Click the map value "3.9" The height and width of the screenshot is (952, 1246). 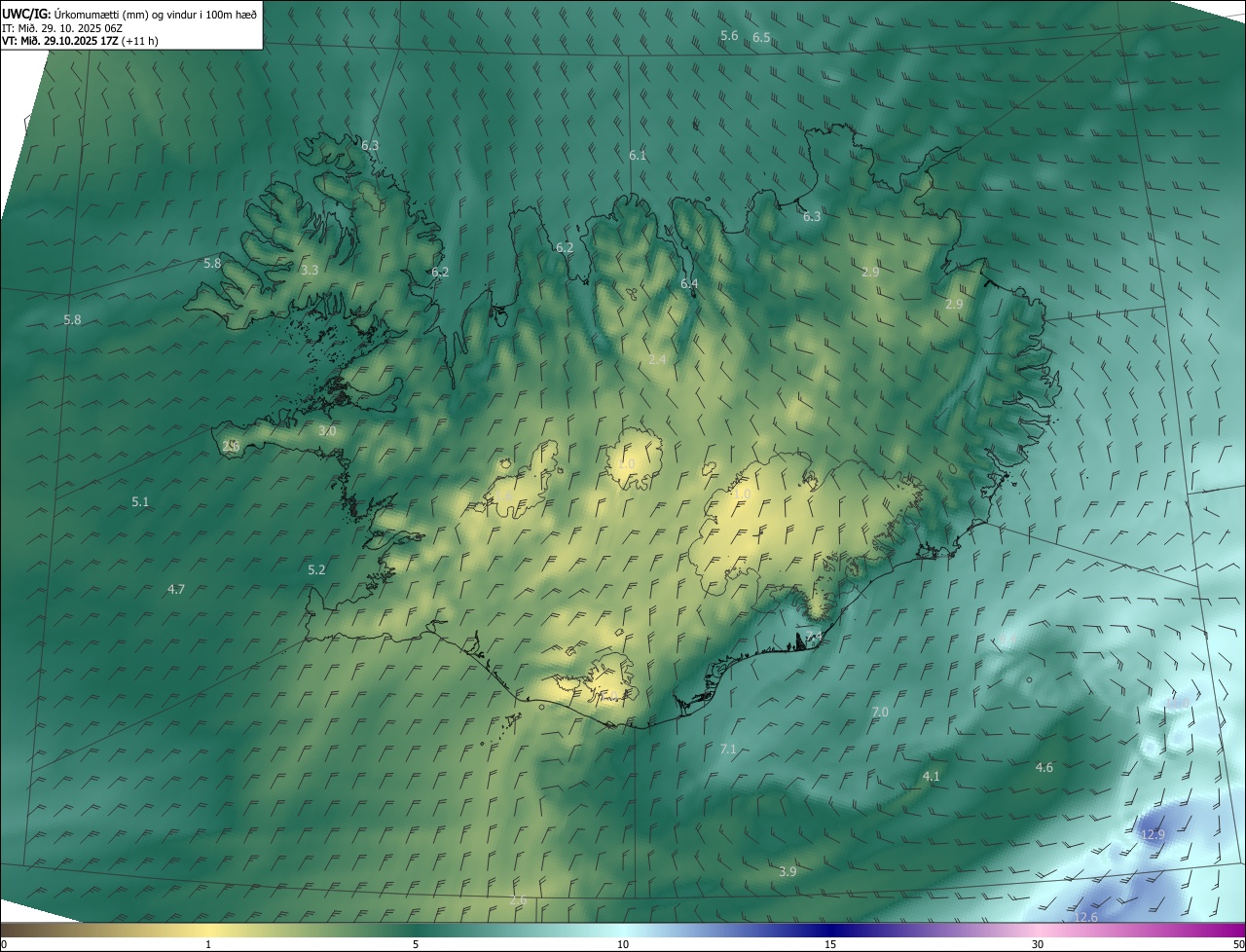pyautogui.click(x=788, y=871)
